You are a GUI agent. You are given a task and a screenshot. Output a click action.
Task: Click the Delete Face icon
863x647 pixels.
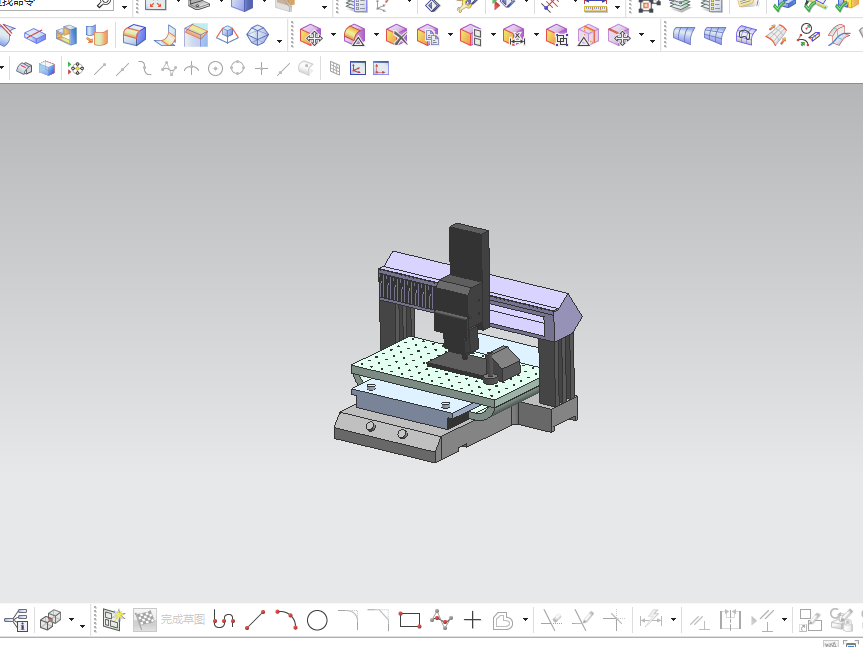396,36
